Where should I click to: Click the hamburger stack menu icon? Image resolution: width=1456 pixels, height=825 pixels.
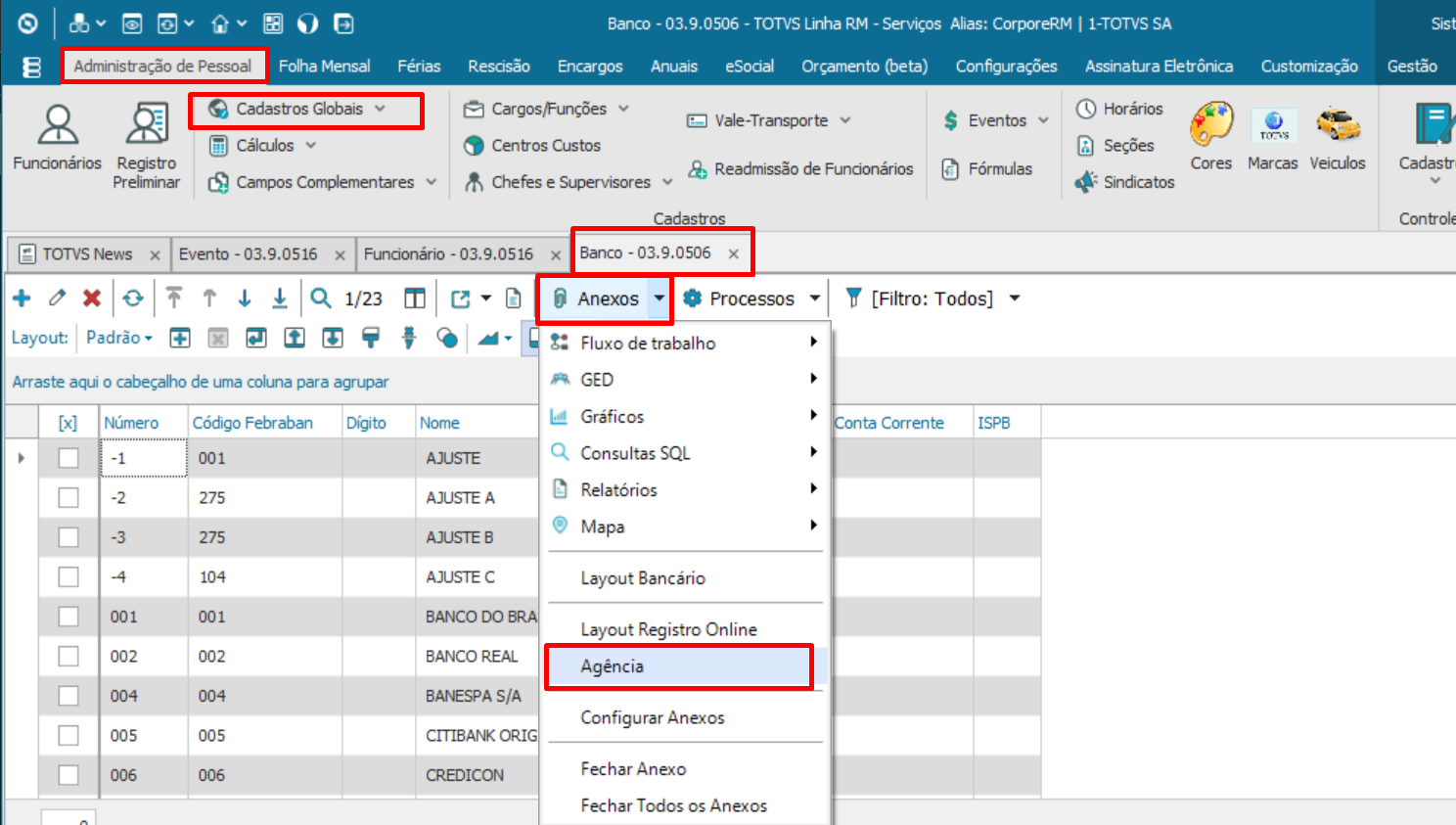click(32, 67)
